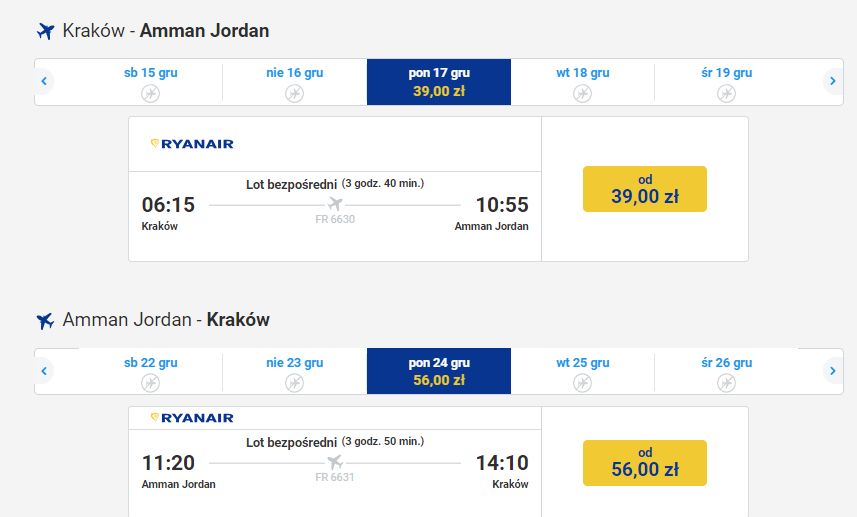Click the no-flight icon under nie 16 gru
The height and width of the screenshot is (517, 857).
(x=295, y=94)
